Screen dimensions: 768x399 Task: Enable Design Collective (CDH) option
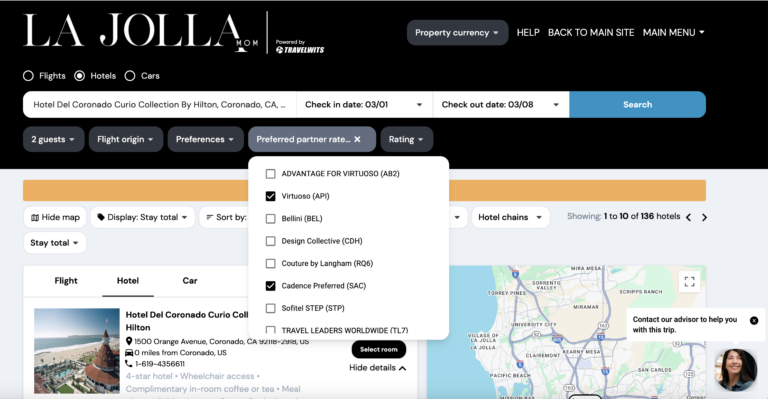(270, 241)
